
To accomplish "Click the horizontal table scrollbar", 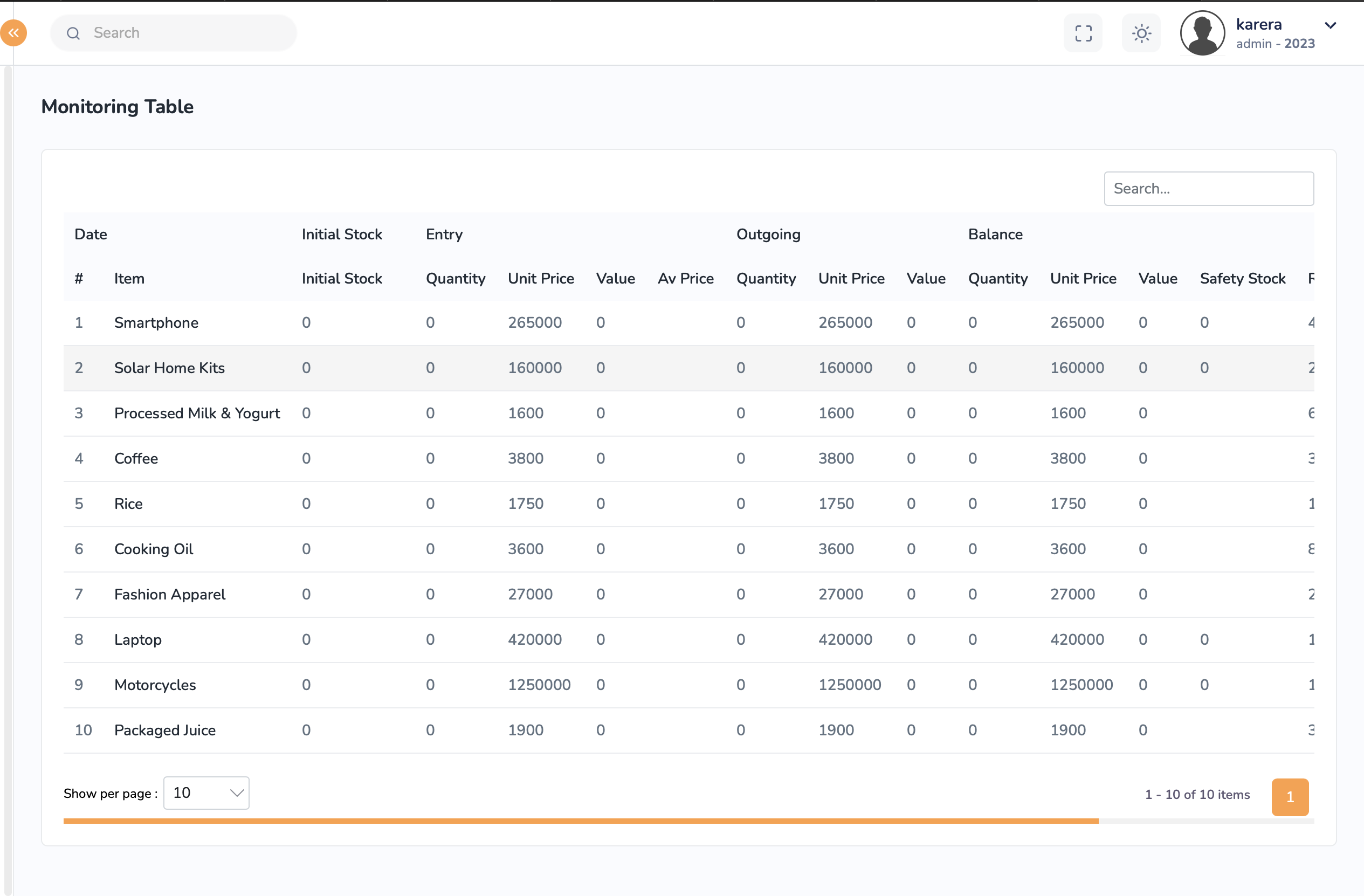I will [x=580, y=821].
